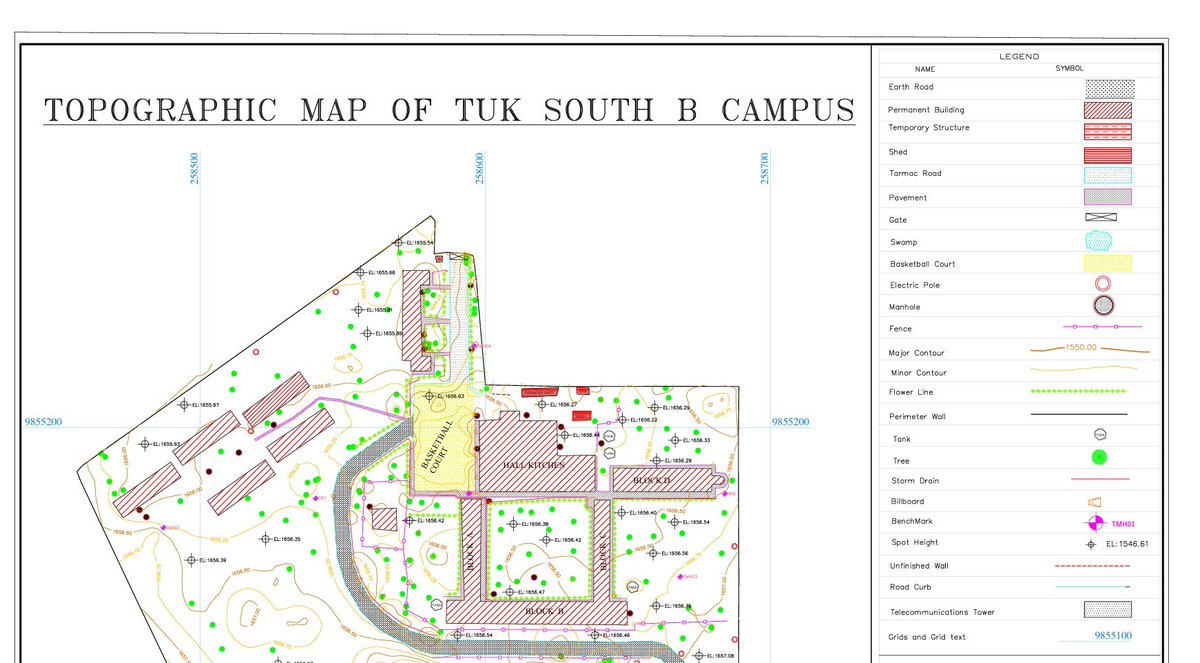
Task: Click the EL:1656.38 spot height in courtyard
Action: click(534, 524)
